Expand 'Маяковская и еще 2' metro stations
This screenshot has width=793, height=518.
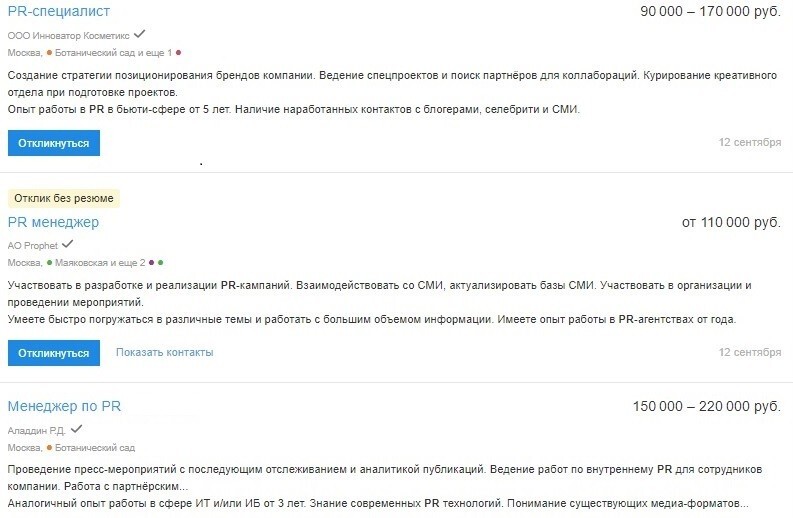click(100, 263)
